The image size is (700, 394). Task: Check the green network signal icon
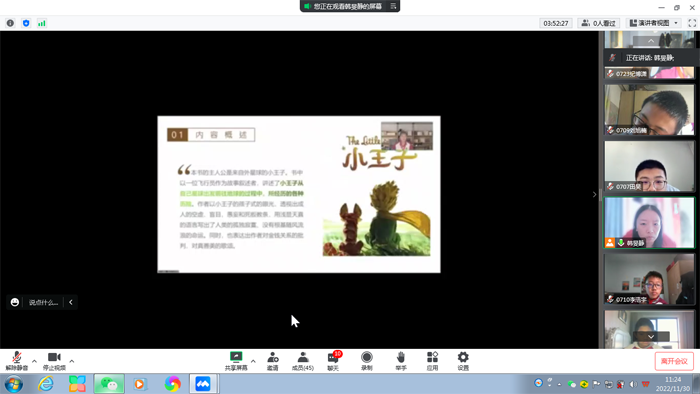pos(42,23)
